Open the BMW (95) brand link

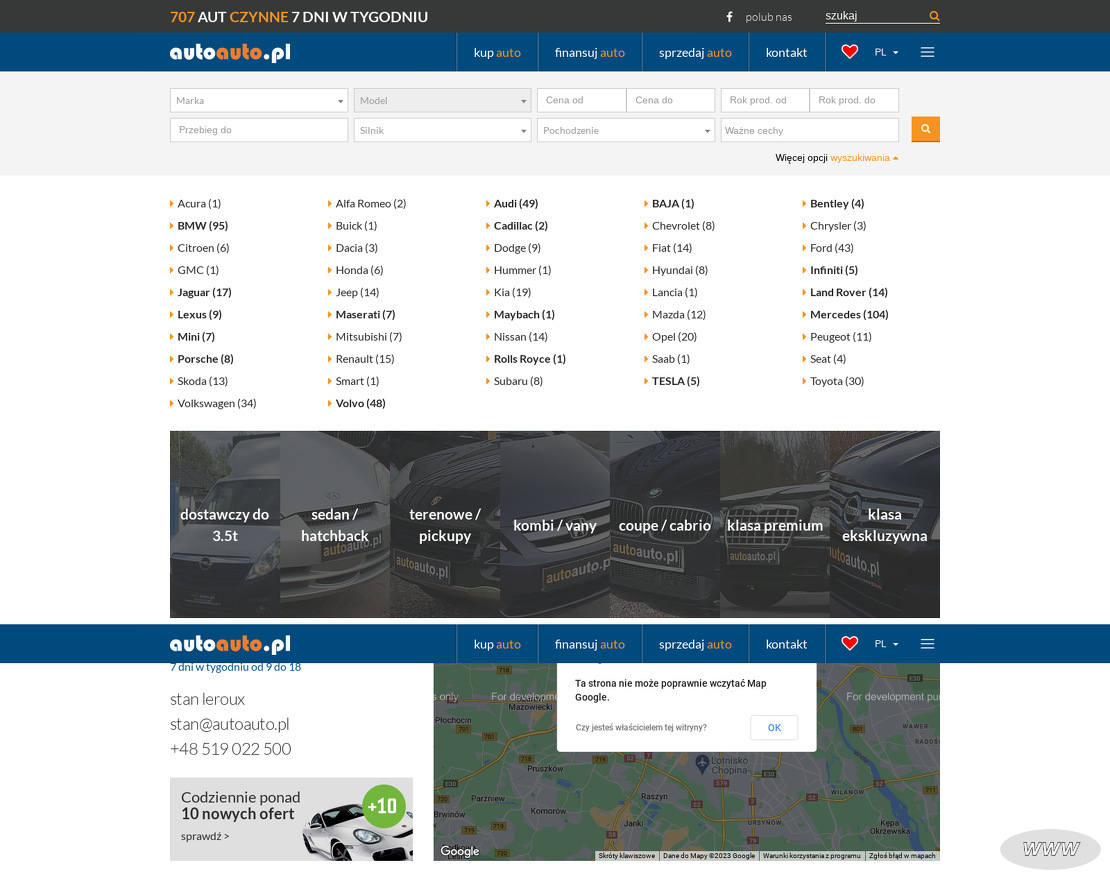pyautogui.click(x=202, y=226)
